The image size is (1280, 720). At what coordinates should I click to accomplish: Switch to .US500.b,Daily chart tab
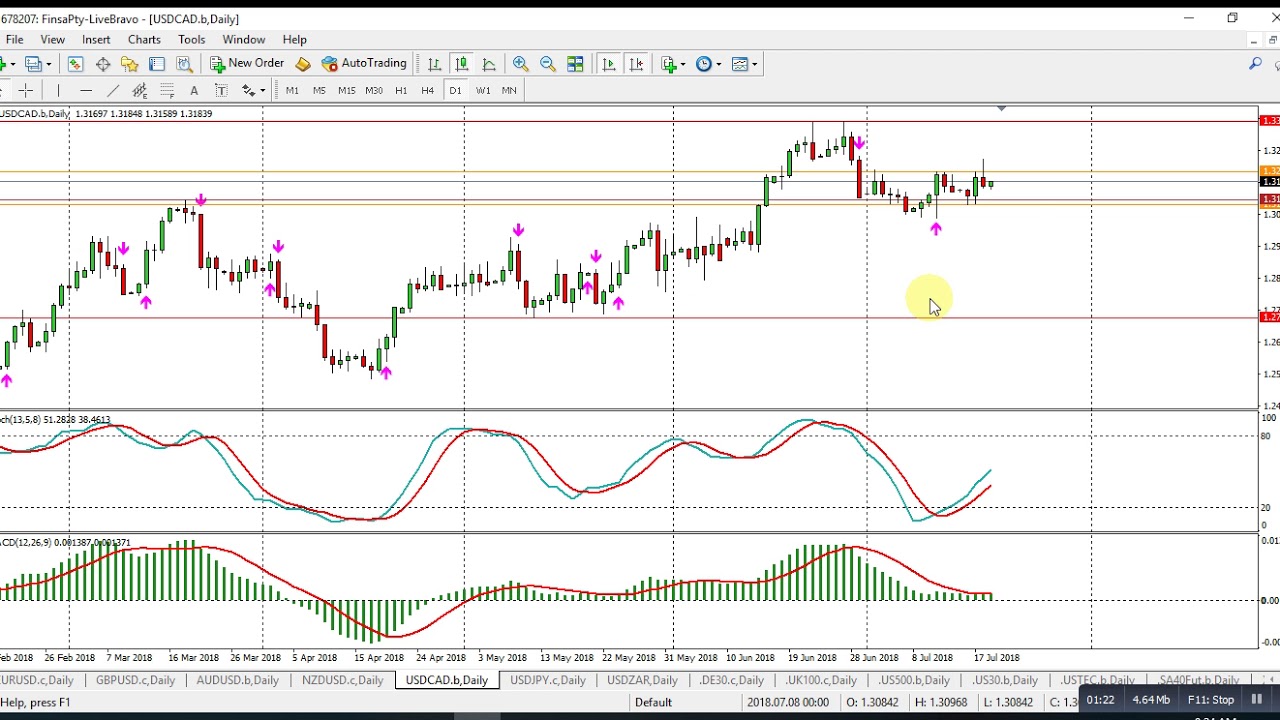point(914,680)
